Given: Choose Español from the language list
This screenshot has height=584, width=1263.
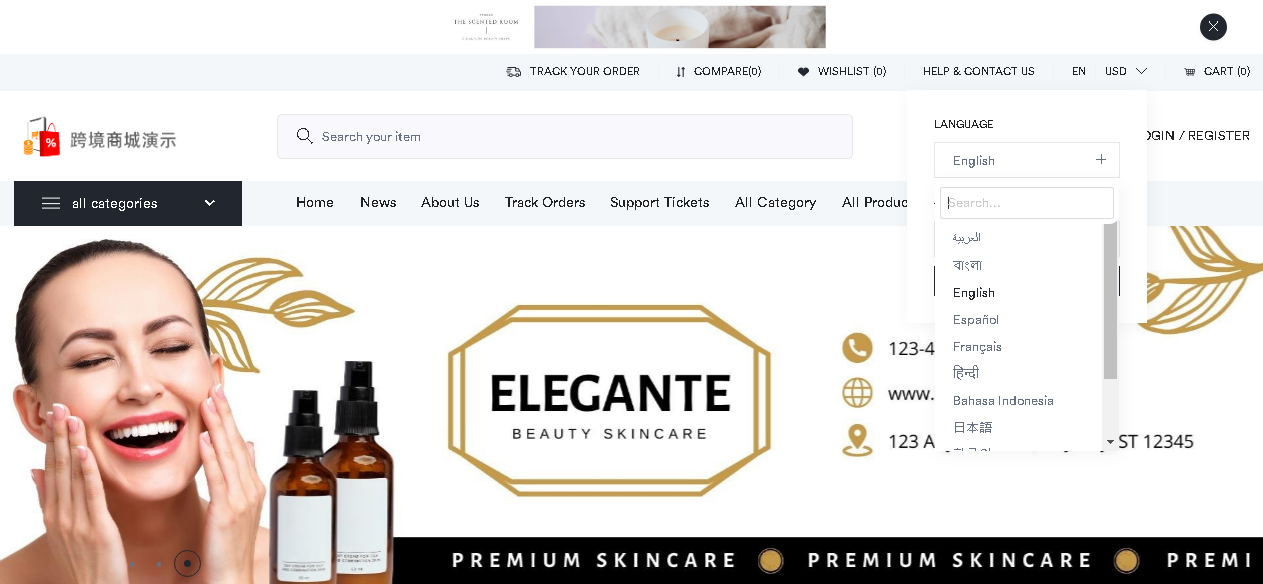Looking at the screenshot, I should pos(976,320).
